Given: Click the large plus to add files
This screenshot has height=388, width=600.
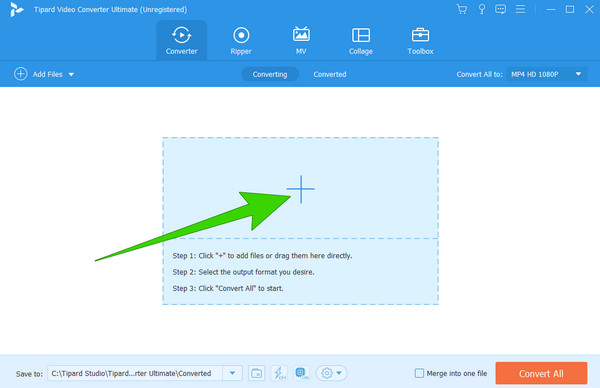Looking at the screenshot, I should tap(301, 189).
